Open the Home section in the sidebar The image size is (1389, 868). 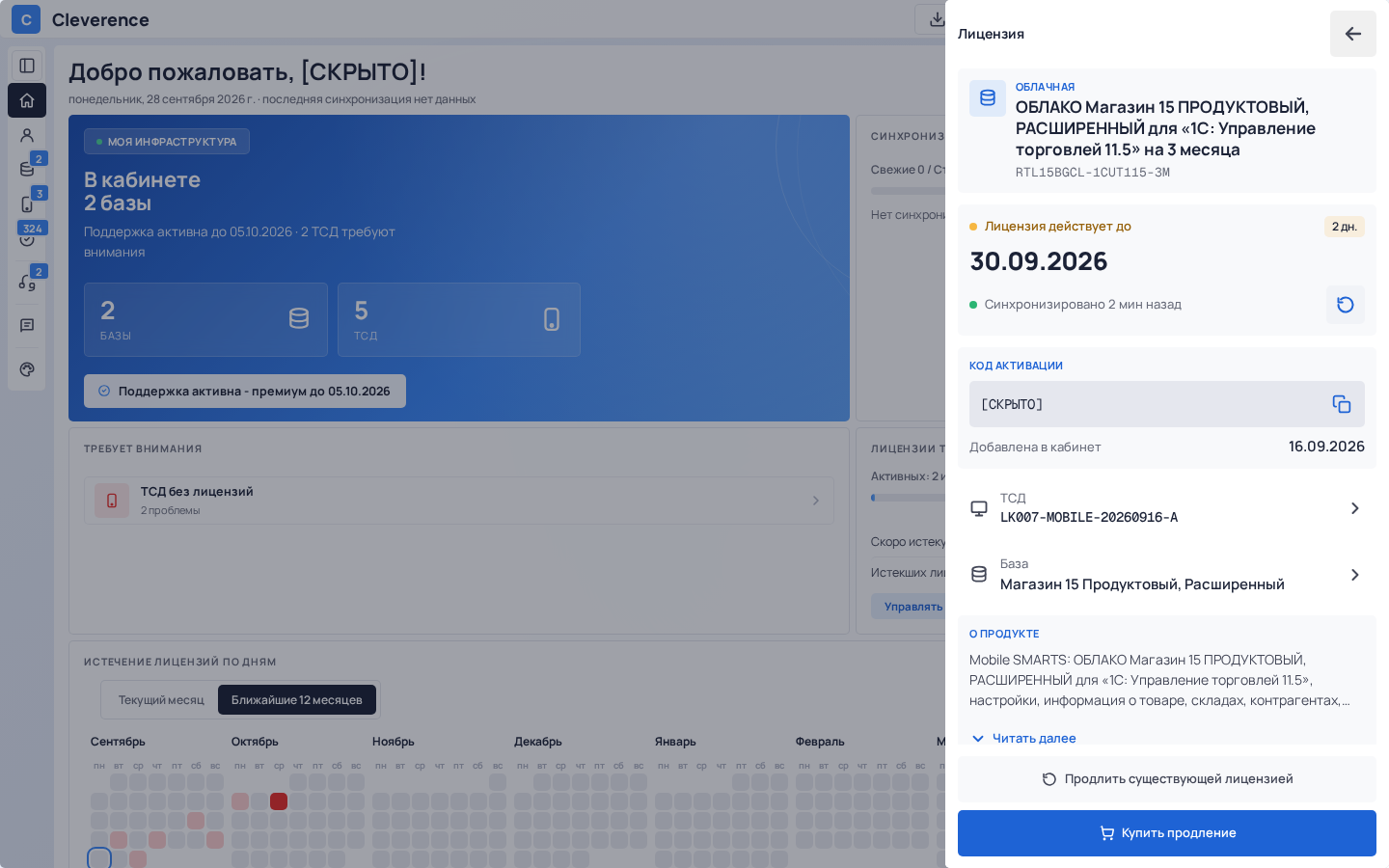pos(27,100)
